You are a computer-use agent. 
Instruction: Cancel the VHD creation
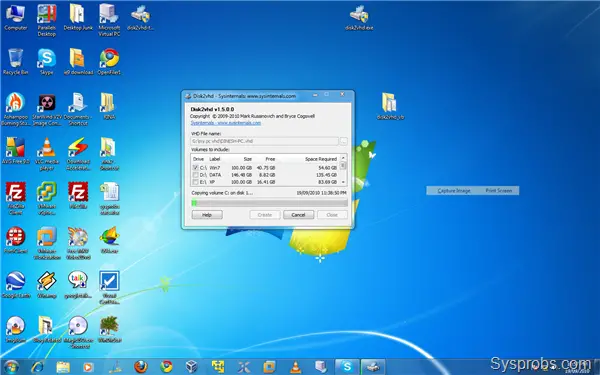298,215
